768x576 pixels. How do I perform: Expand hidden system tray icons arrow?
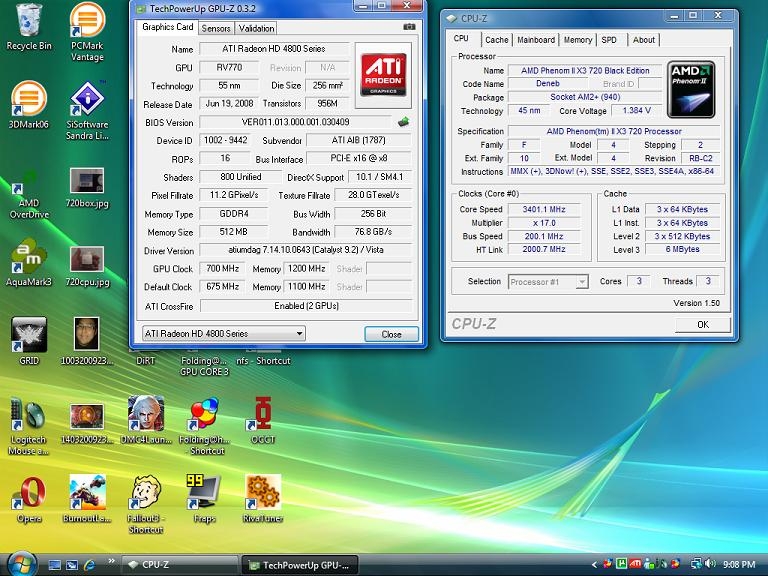click(x=594, y=564)
